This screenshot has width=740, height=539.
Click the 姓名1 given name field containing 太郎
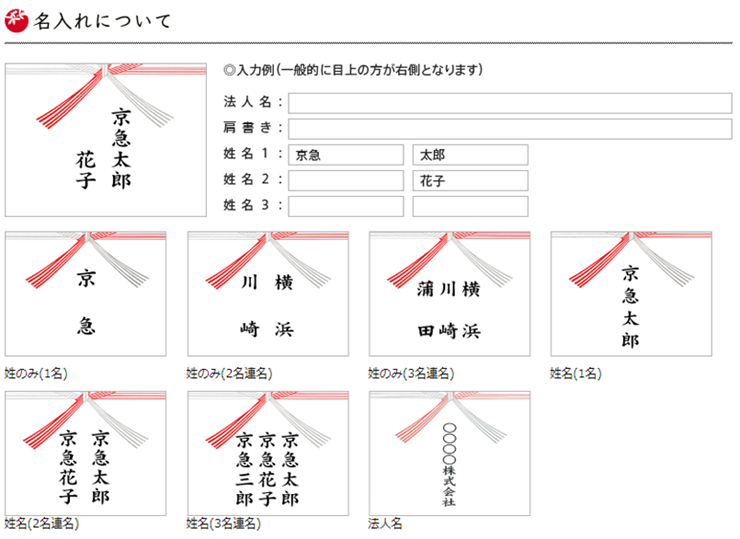pos(470,155)
